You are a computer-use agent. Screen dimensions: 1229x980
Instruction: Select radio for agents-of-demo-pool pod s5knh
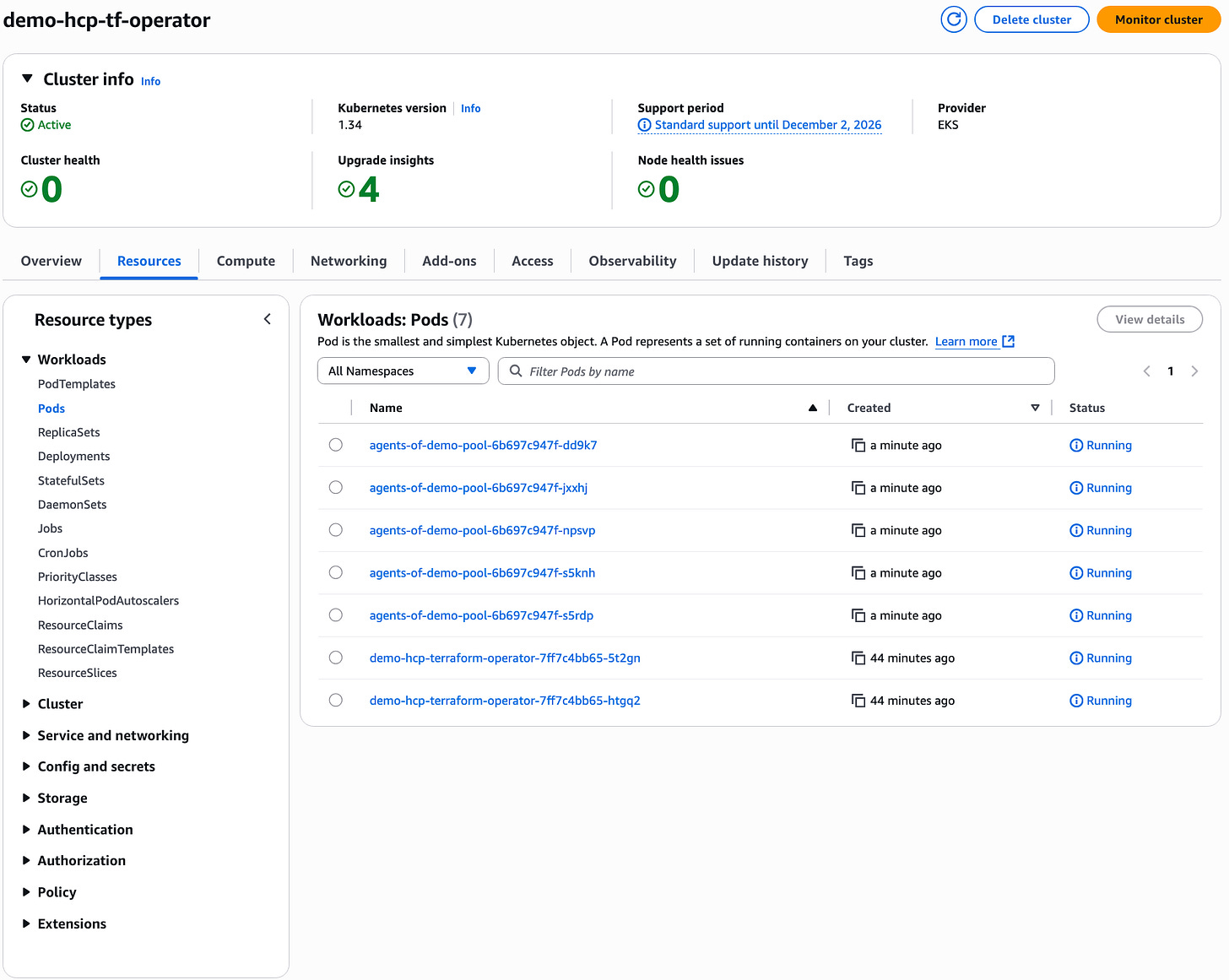(x=336, y=572)
